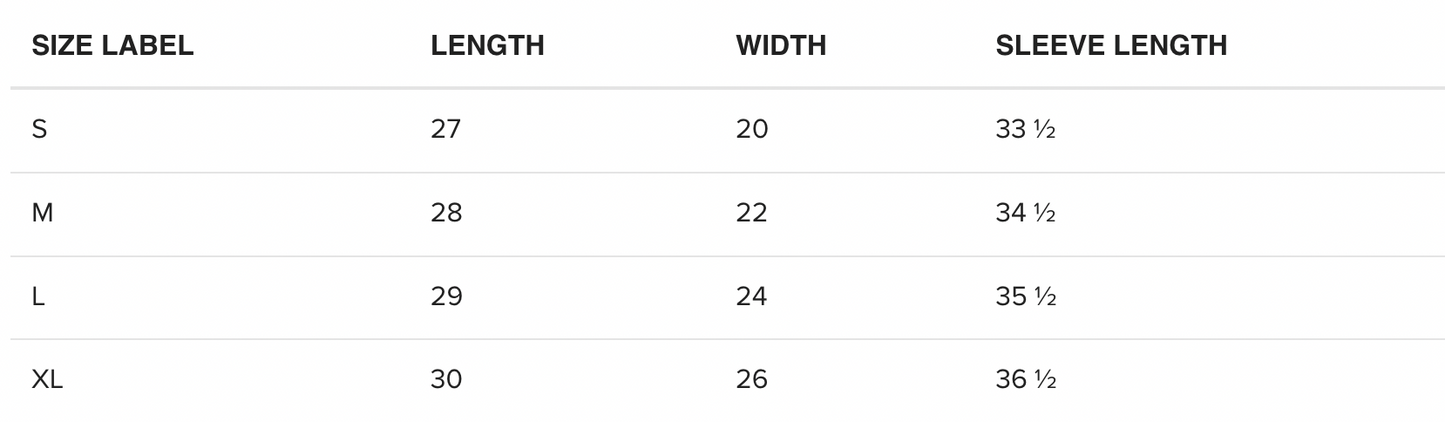
Task: Click the length value 29
Action: 446,297
